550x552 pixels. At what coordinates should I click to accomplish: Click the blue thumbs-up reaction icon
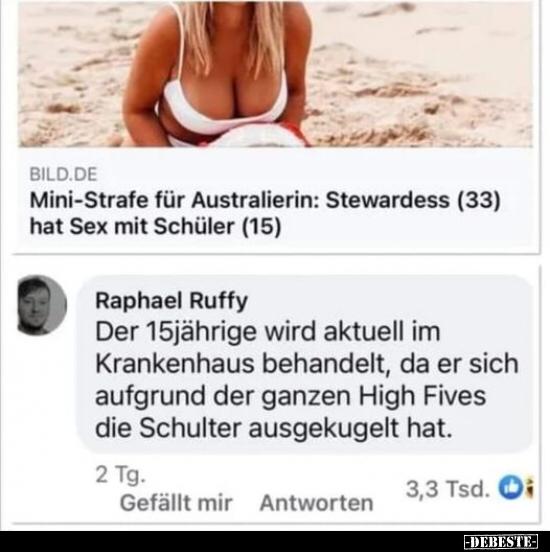pyautogui.click(x=510, y=488)
